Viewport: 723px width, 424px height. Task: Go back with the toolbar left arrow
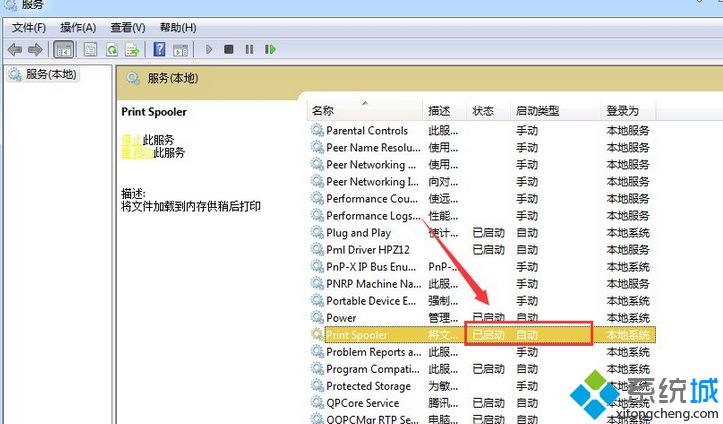tap(15, 49)
